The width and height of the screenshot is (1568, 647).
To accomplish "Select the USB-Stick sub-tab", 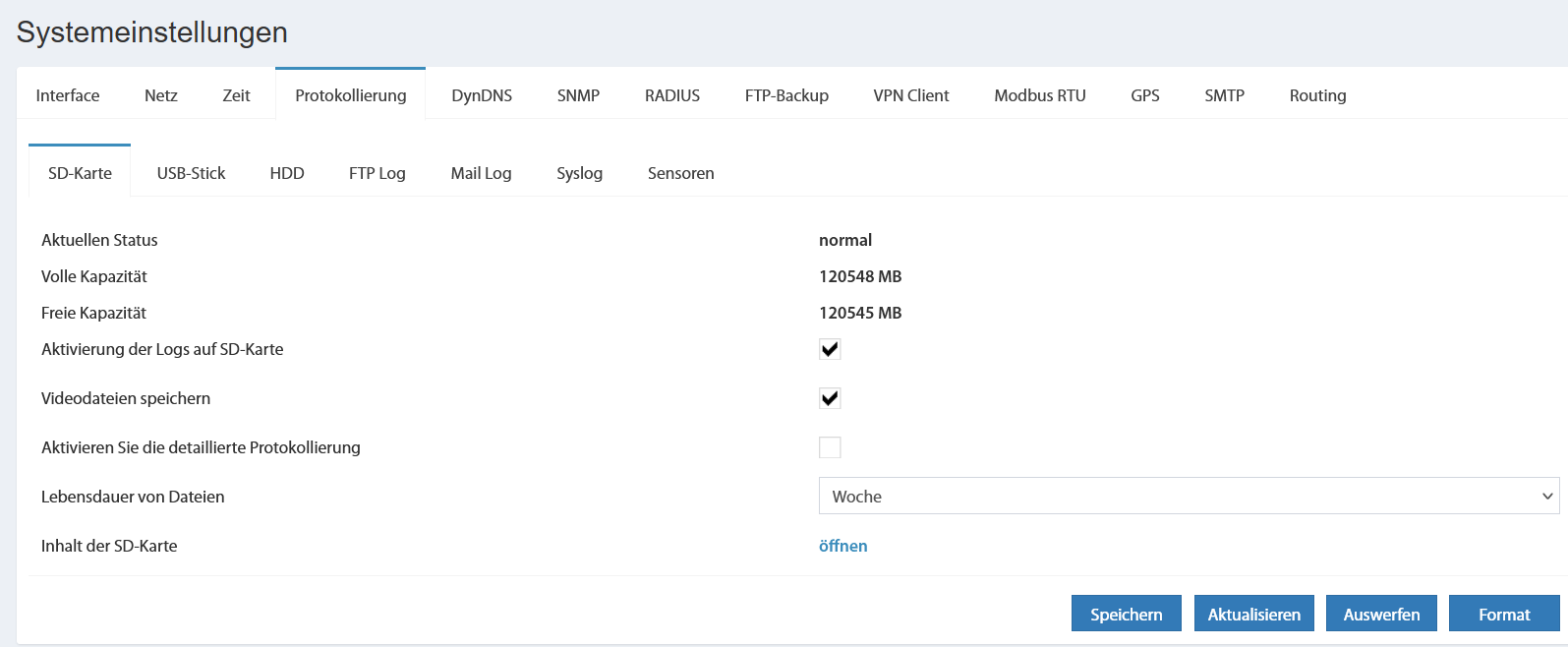I will click(191, 173).
